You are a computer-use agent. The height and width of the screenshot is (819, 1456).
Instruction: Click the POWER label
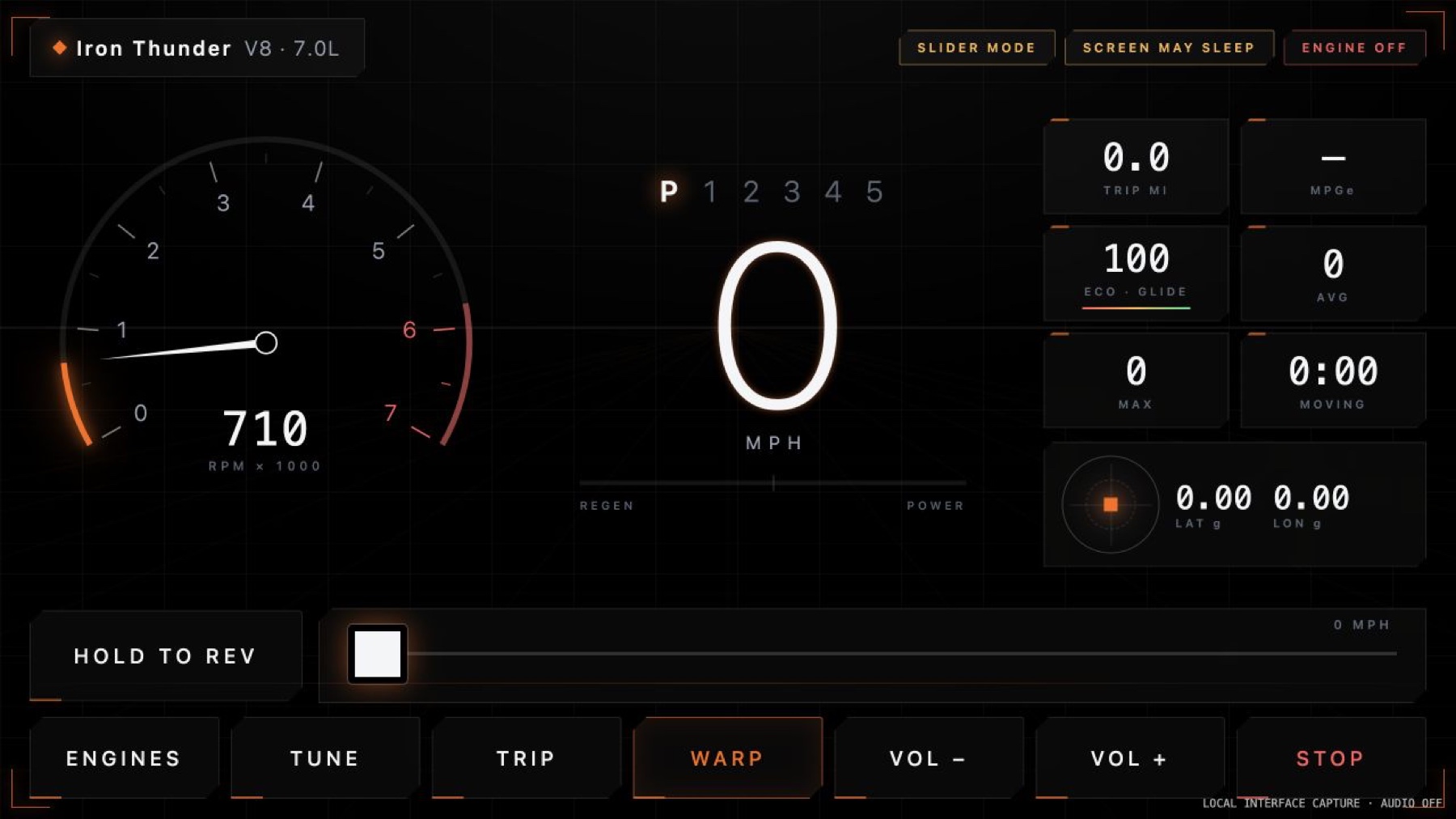(x=935, y=506)
